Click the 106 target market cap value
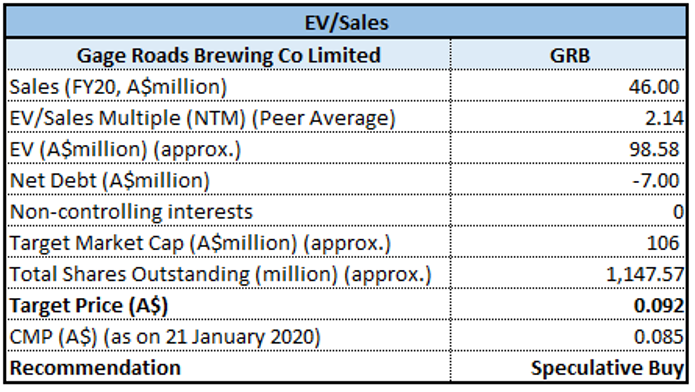 tap(663, 243)
